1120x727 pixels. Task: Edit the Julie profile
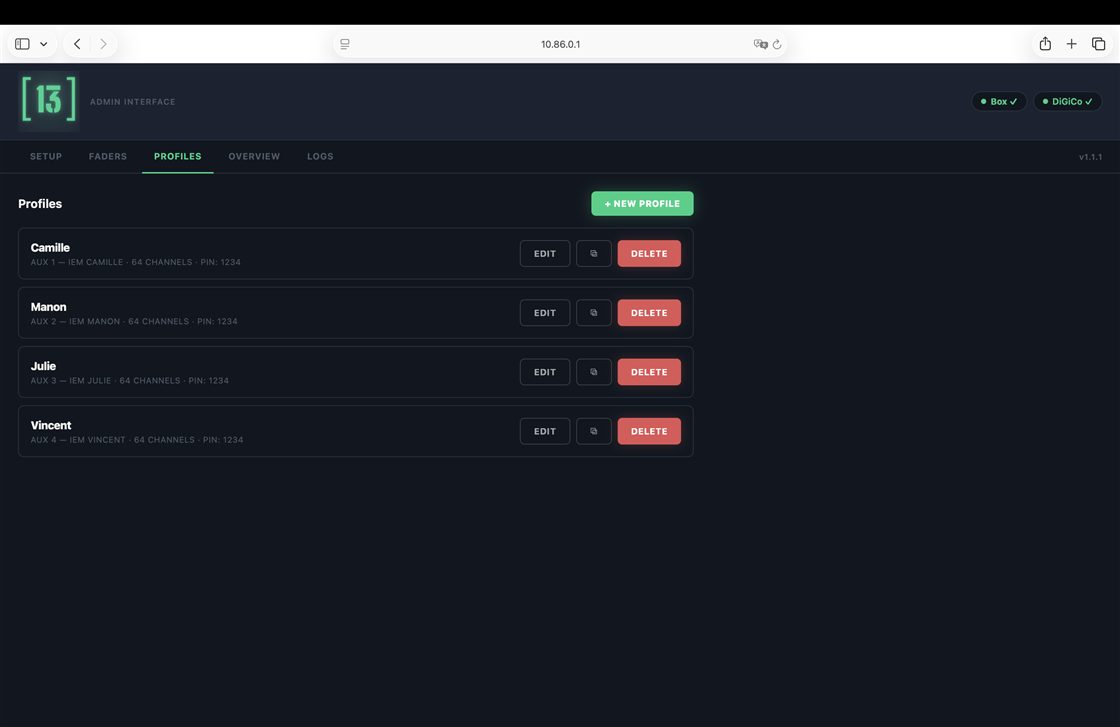coord(545,372)
